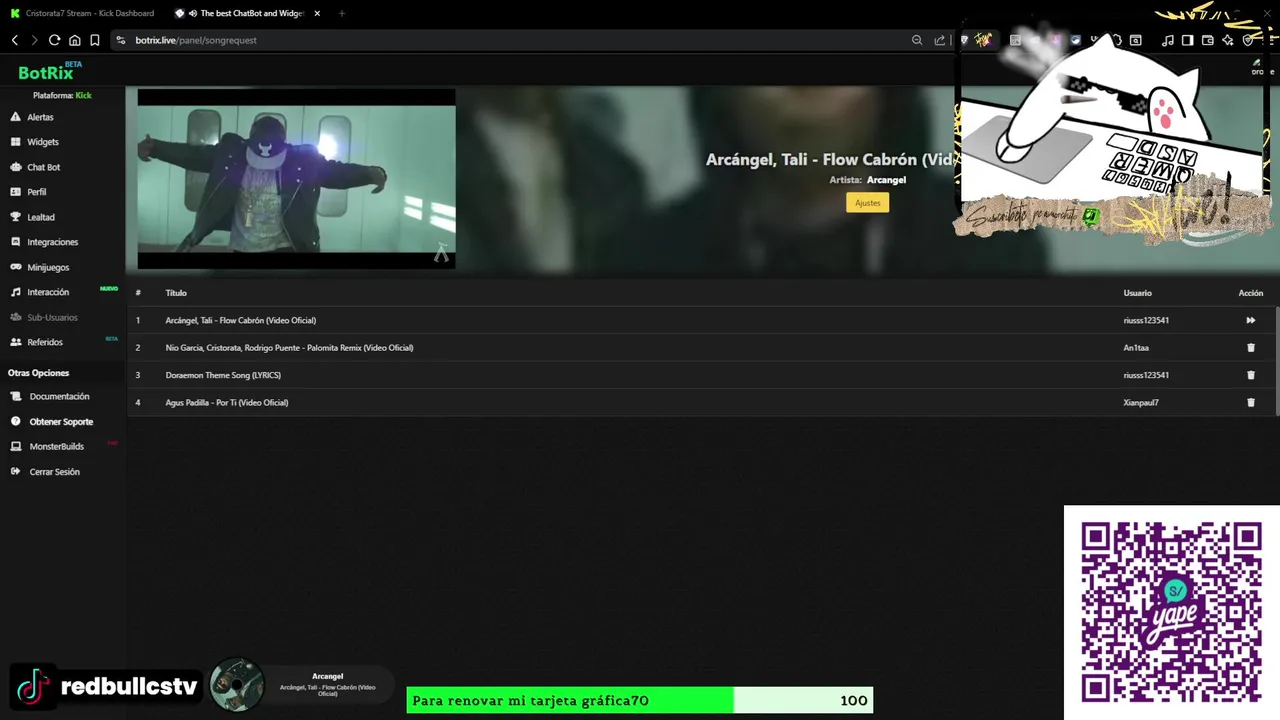This screenshot has width=1280, height=720.
Task: Select 'Agus Padilla - Por Ti (Video Oficial)' title
Action: 227,402
